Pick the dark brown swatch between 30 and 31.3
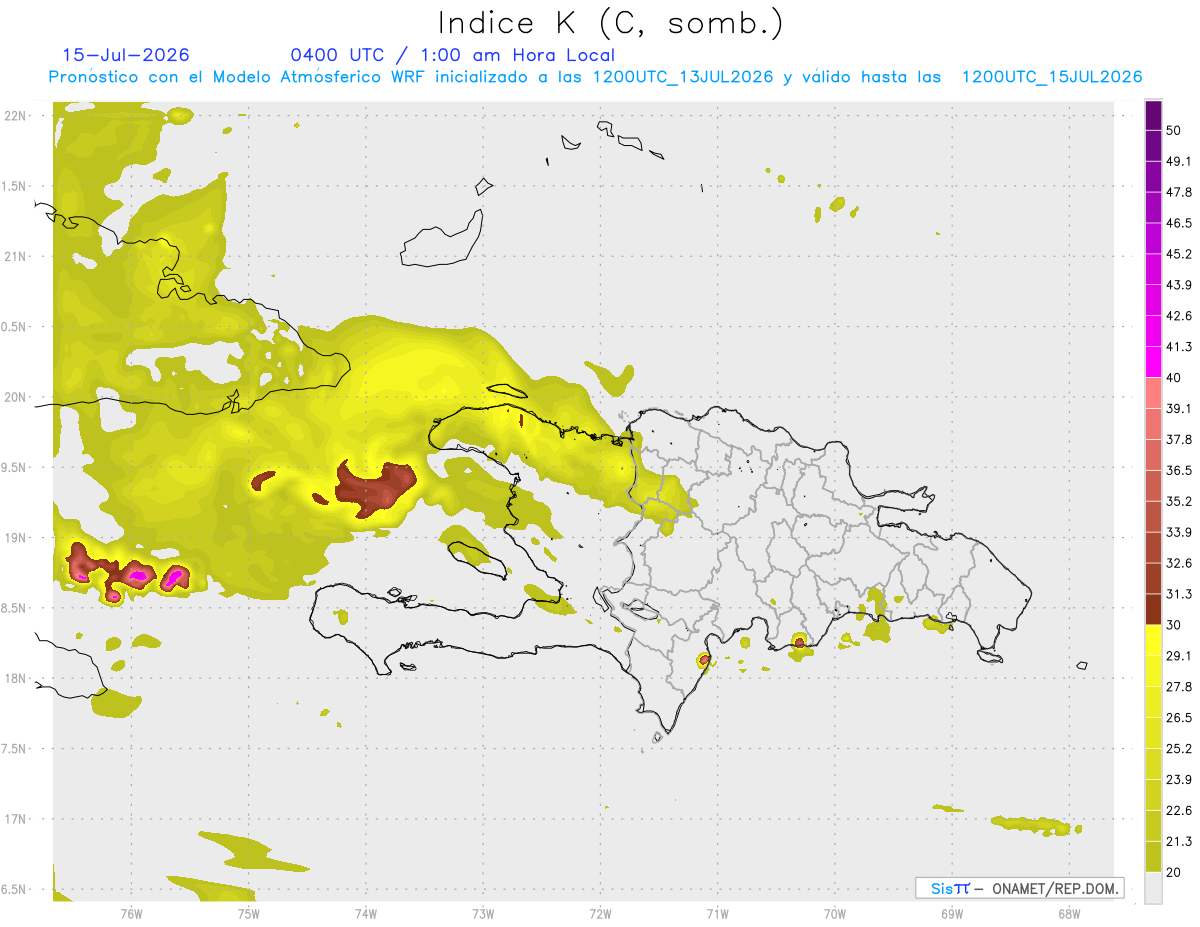Image resolution: width=1200 pixels, height=927 pixels. click(1153, 610)
